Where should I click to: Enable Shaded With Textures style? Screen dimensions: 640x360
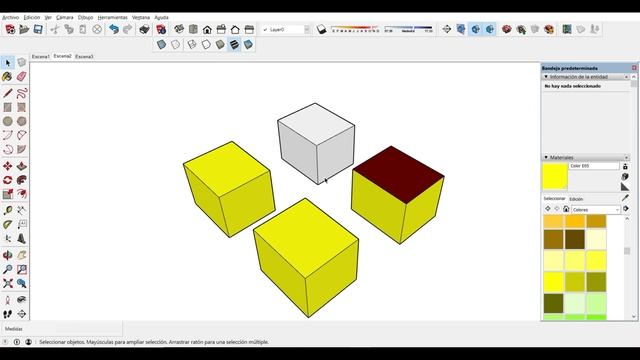point(234,44)
